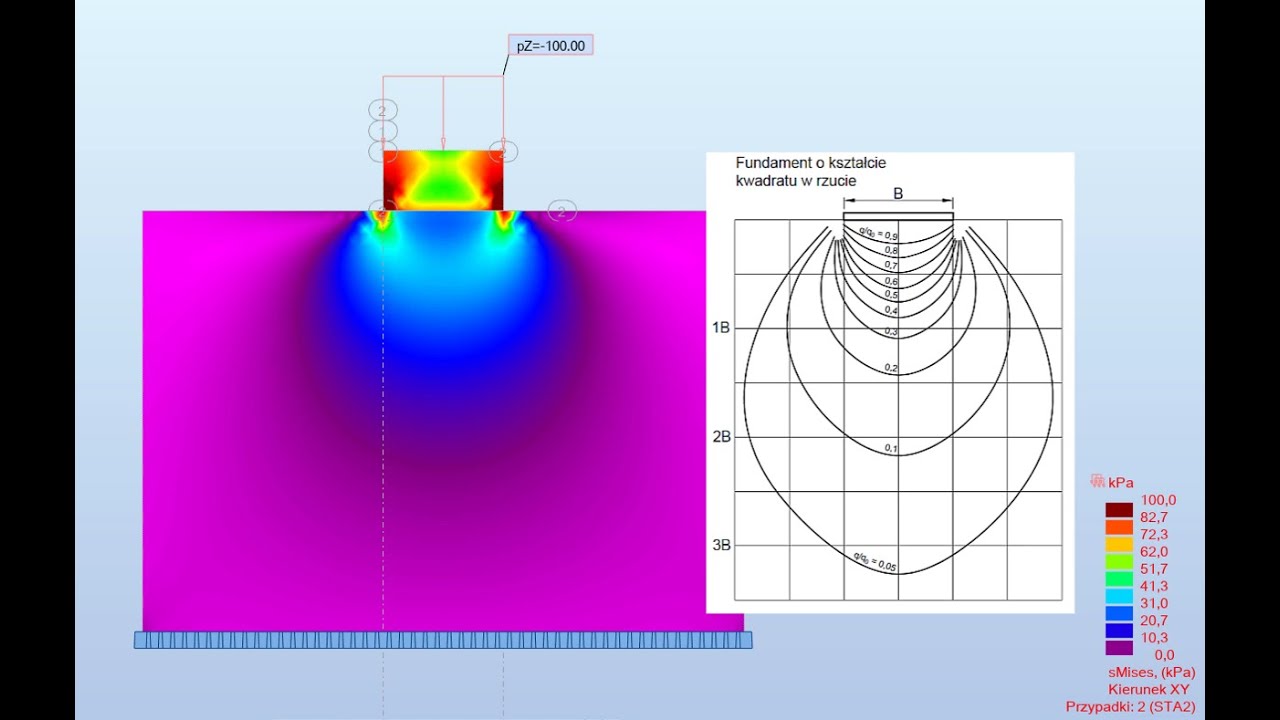Click the 0,5 isobar label
Image resolution: width=1280 pixels, height=720 pixels.
point(890,295)
